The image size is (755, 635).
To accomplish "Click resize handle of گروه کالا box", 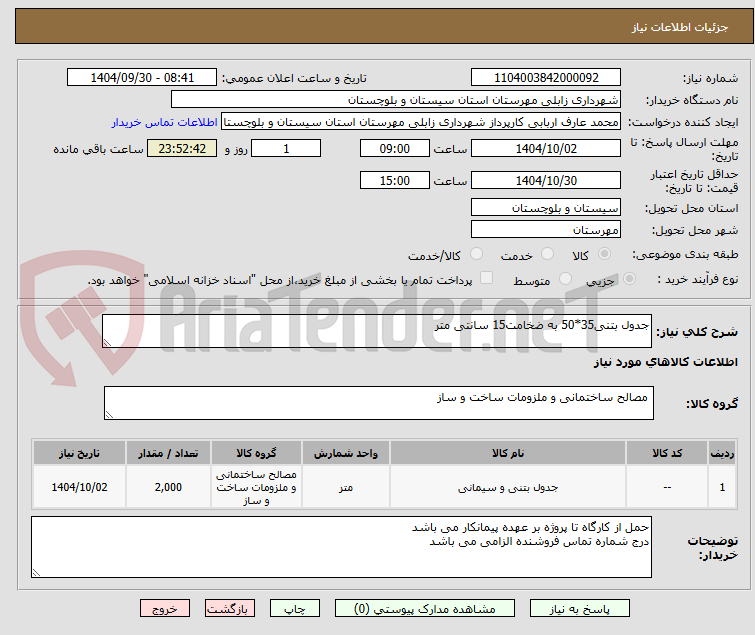I will [109, 415].
